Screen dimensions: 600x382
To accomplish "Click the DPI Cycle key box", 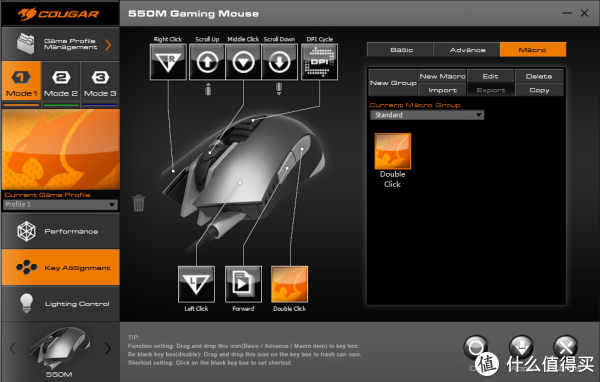I will coord(320,62).
